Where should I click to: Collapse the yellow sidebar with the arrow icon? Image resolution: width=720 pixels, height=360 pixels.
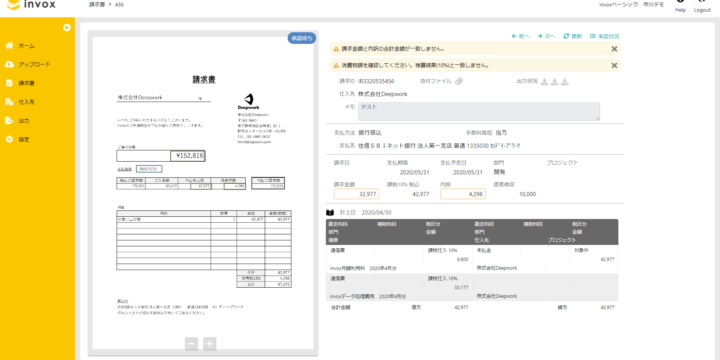(x=67, y=28)
